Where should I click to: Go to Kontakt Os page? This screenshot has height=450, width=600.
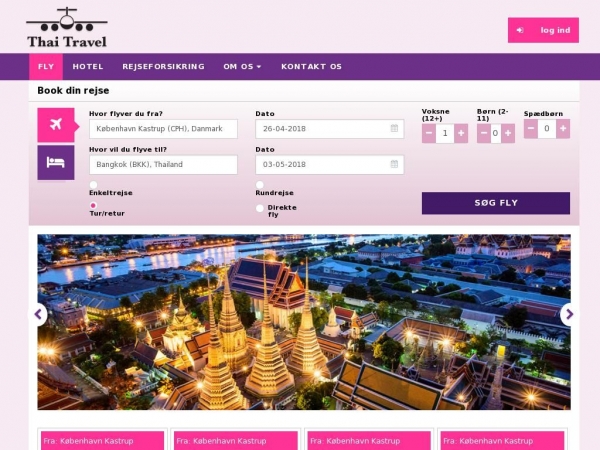pyautogui.click(x=311, y=67)
